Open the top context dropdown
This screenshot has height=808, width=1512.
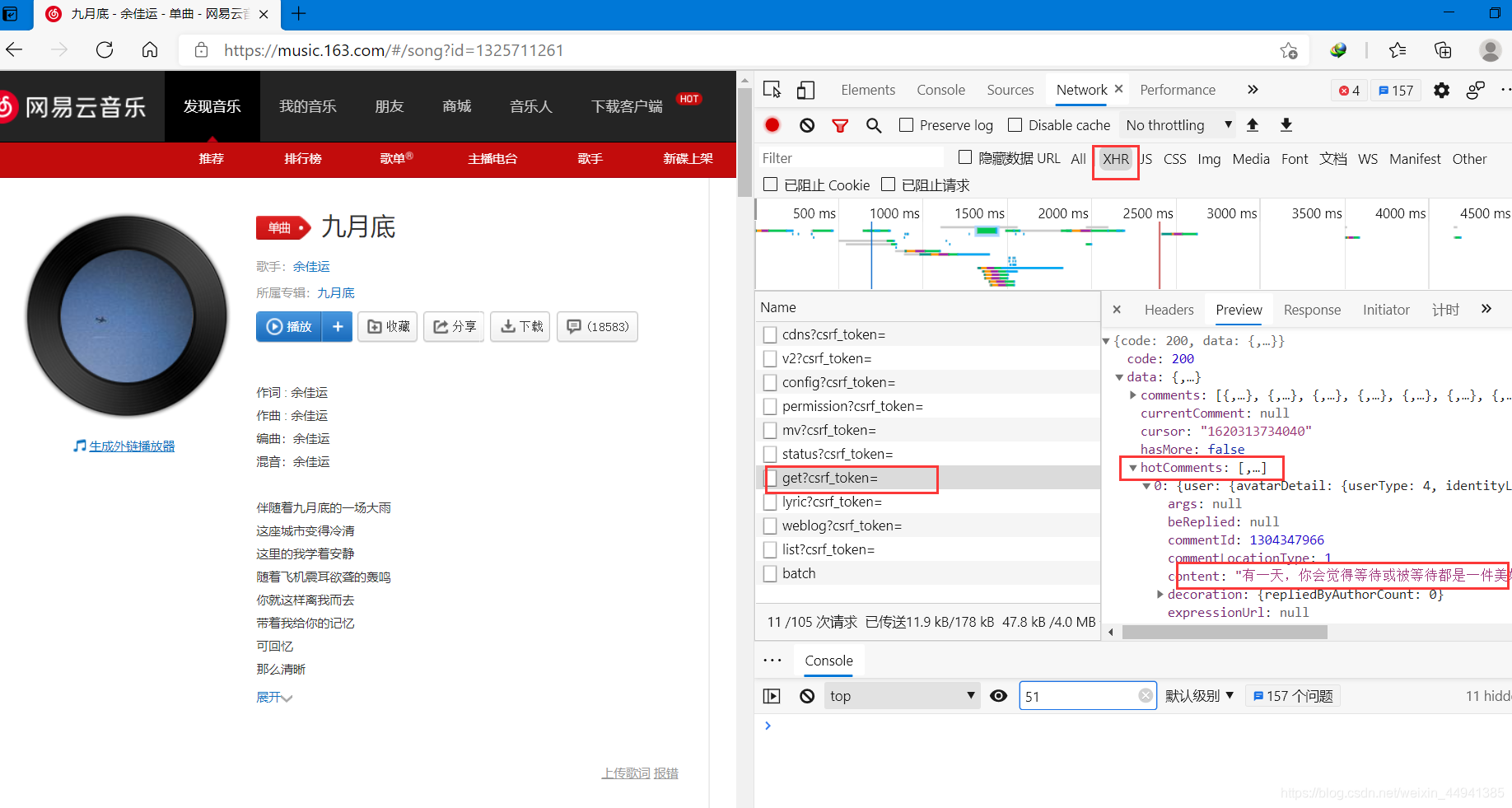902,696
